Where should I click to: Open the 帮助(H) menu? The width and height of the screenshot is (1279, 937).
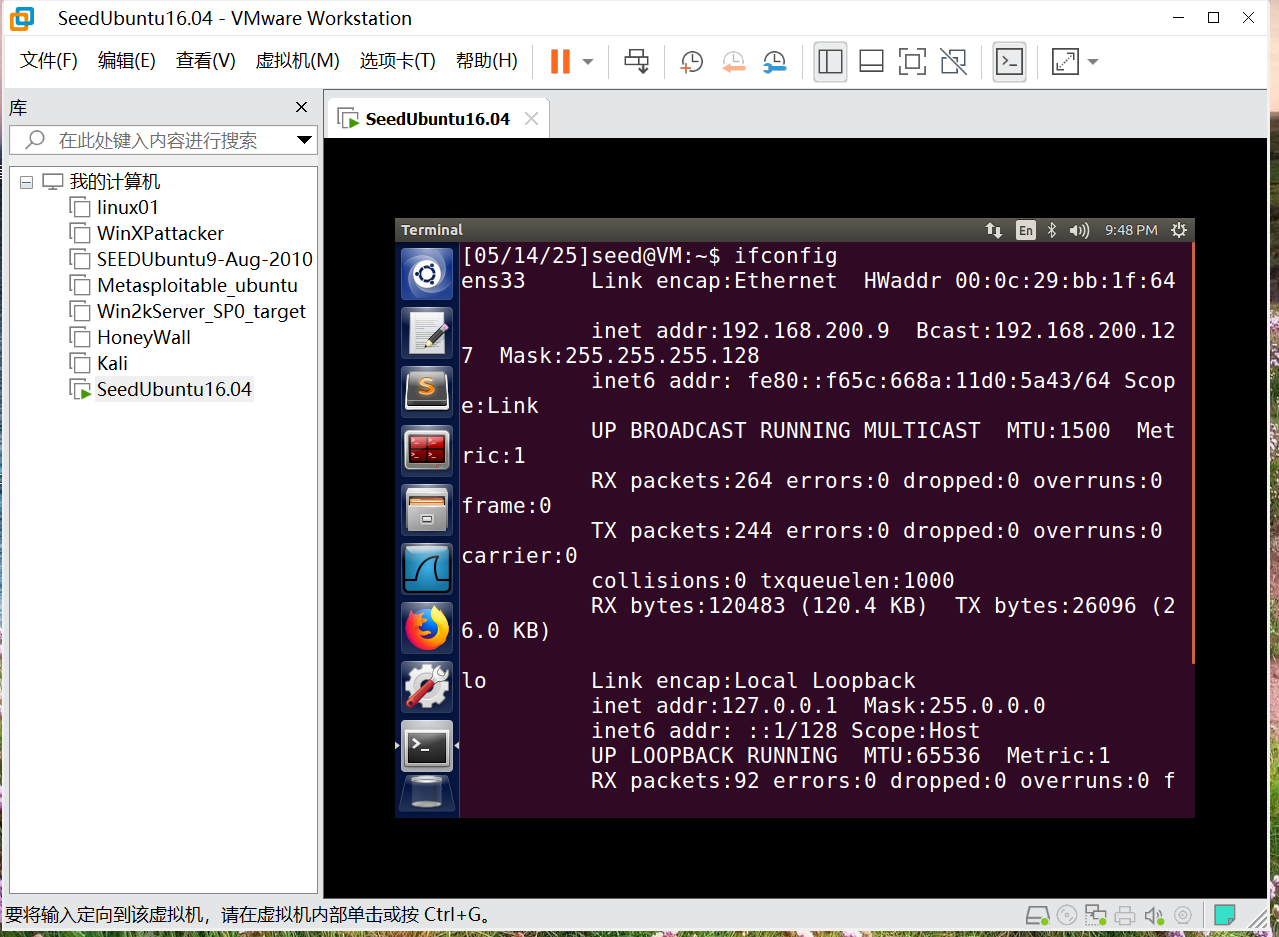[487, 61]
